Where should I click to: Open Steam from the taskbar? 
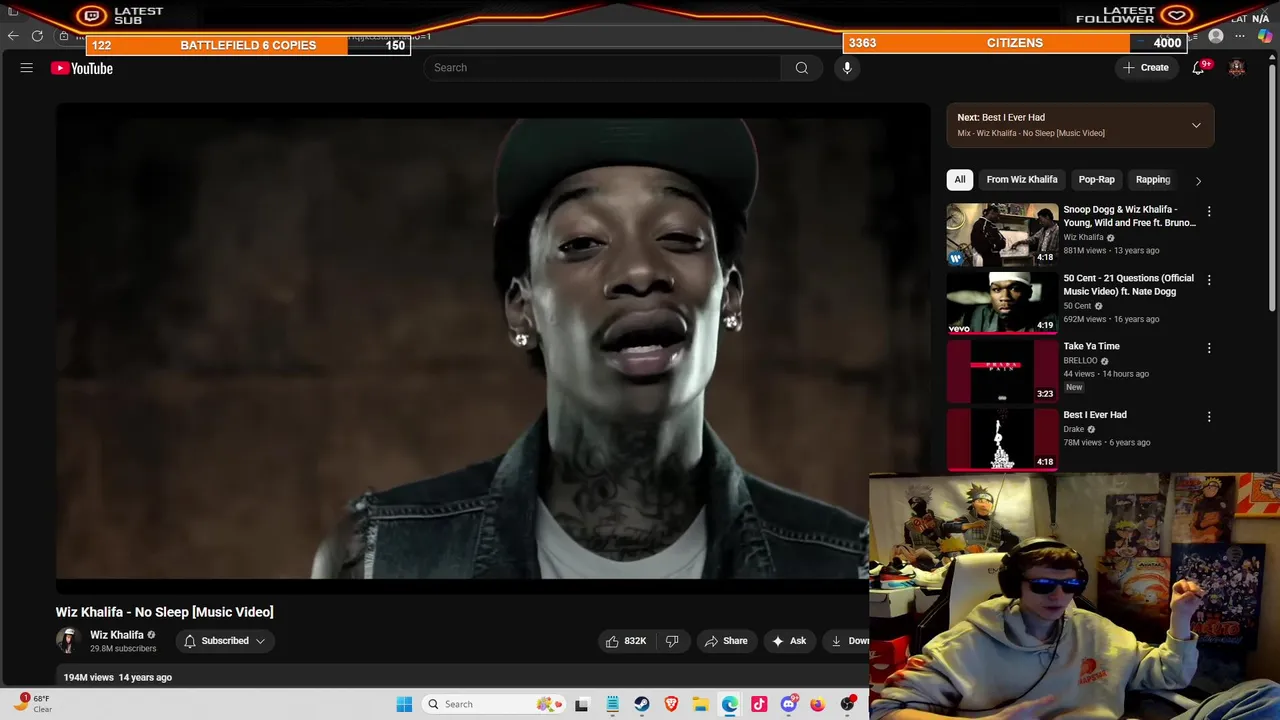point(642,704)
